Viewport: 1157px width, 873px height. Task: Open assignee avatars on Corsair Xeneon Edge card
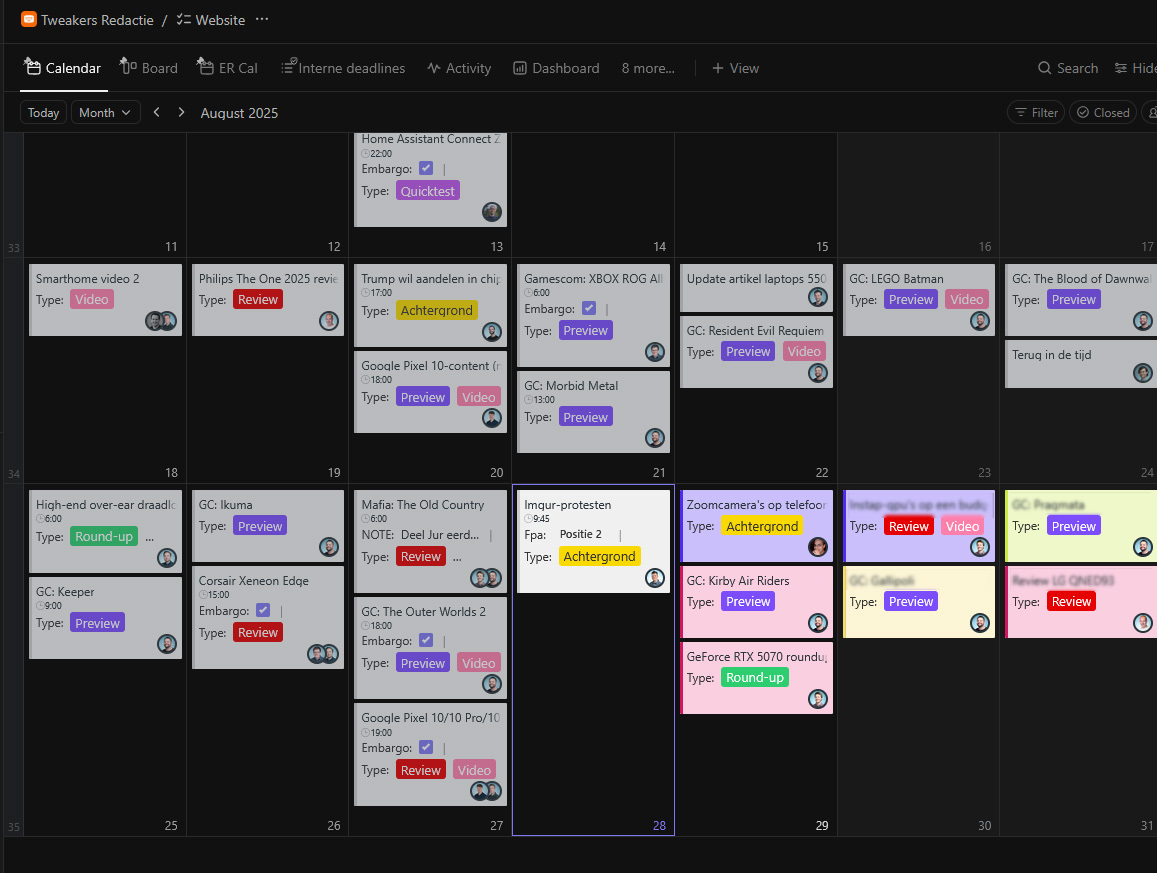323,654
